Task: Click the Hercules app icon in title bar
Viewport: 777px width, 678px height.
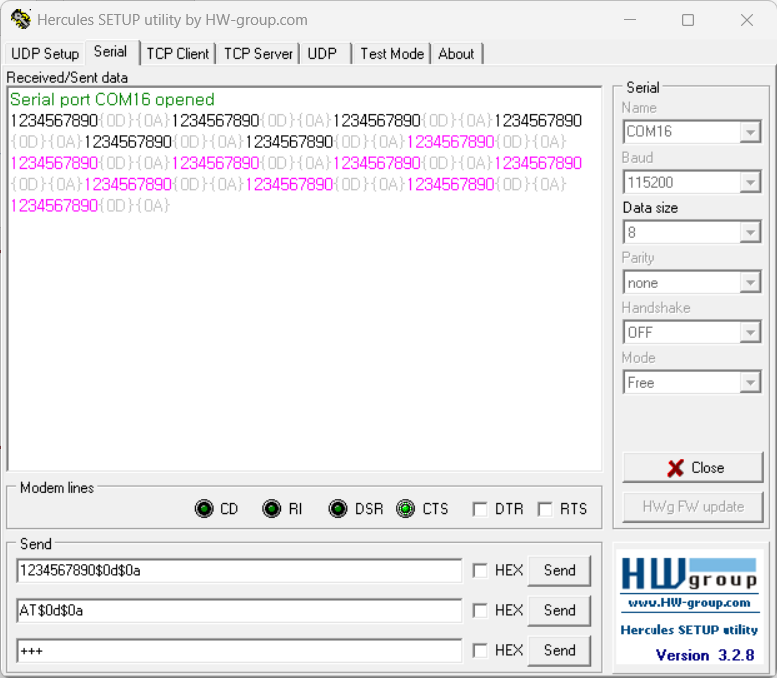Action: point(21,20)
